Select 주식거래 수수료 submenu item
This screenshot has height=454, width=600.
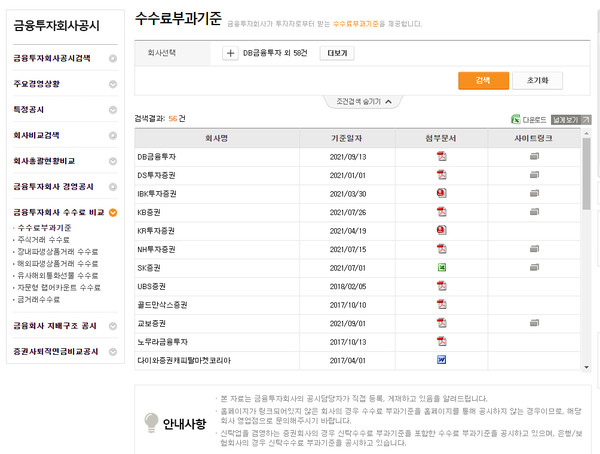pyautogui.click(x=44, y=240)
